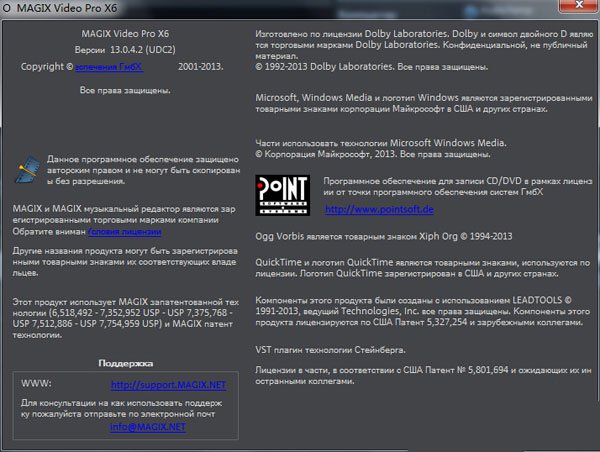The width and height of the screenshot is (600, 452).
Task: Open http://www.pointsoft.de link
Action: 379,209
